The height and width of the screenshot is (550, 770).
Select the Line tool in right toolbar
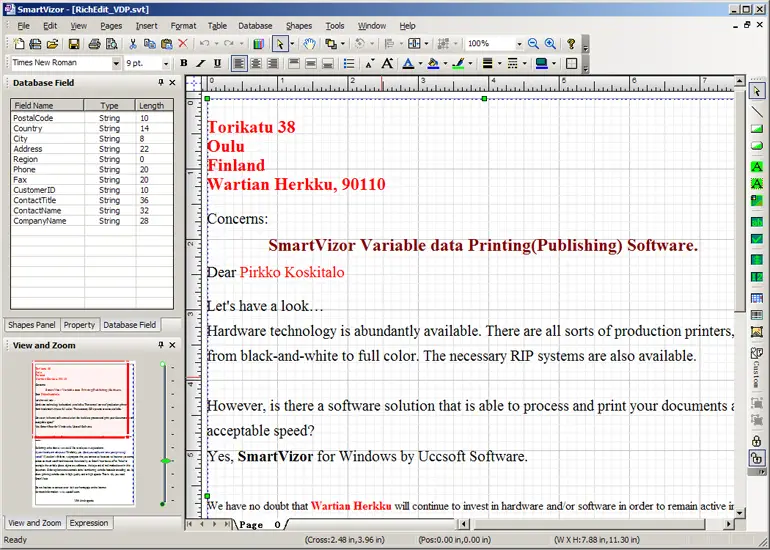pos(757,111)
